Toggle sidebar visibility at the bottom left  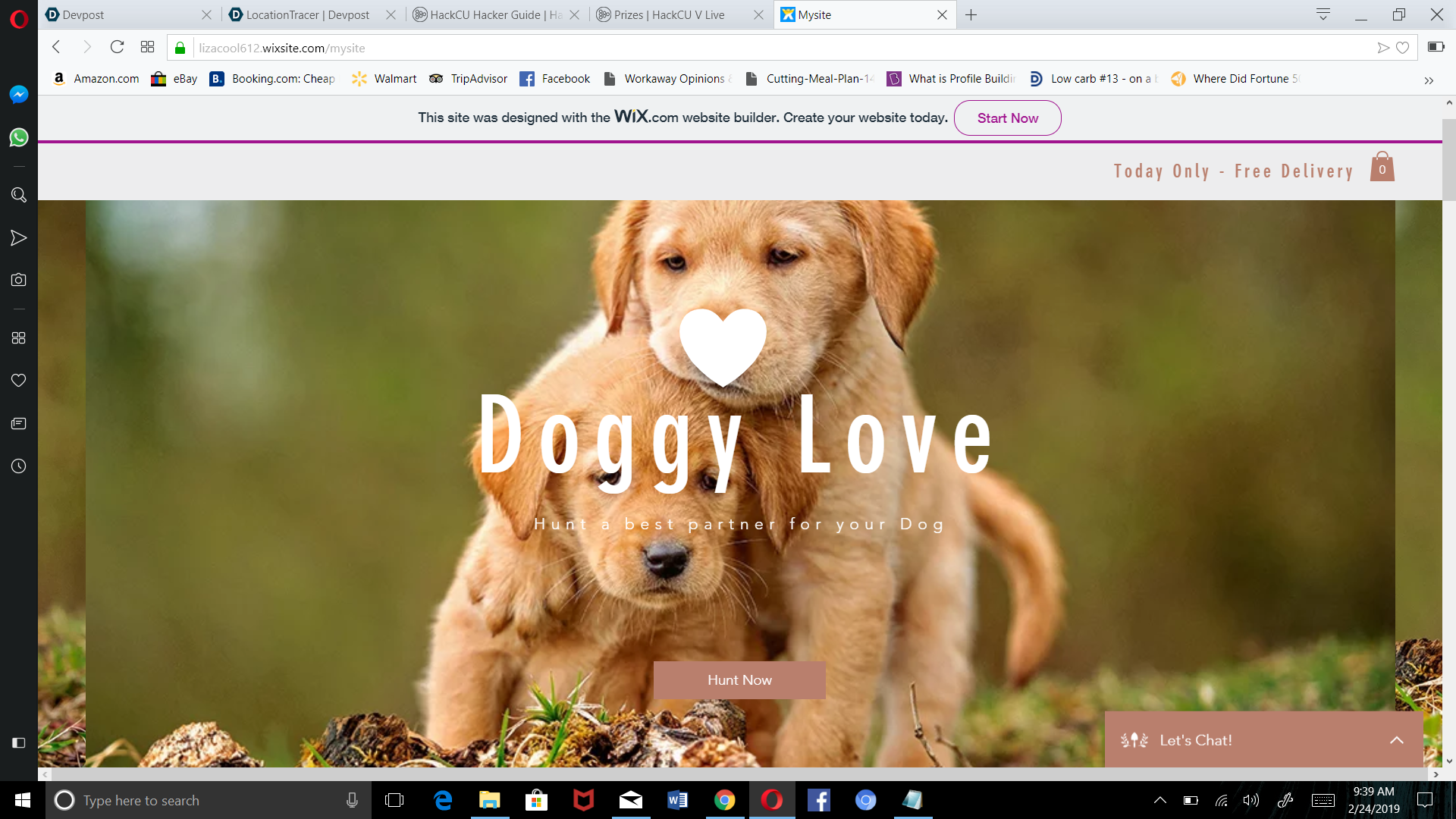[x=19, y=742]
